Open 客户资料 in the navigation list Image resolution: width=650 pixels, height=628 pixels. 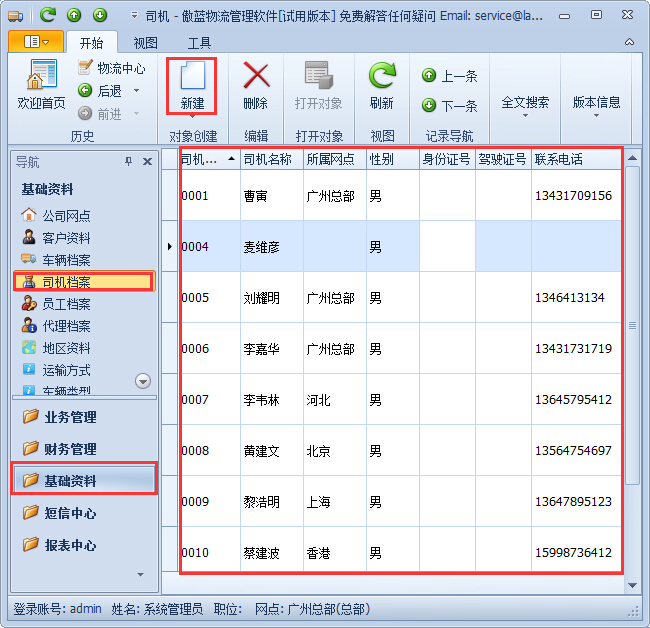[66, 238]
